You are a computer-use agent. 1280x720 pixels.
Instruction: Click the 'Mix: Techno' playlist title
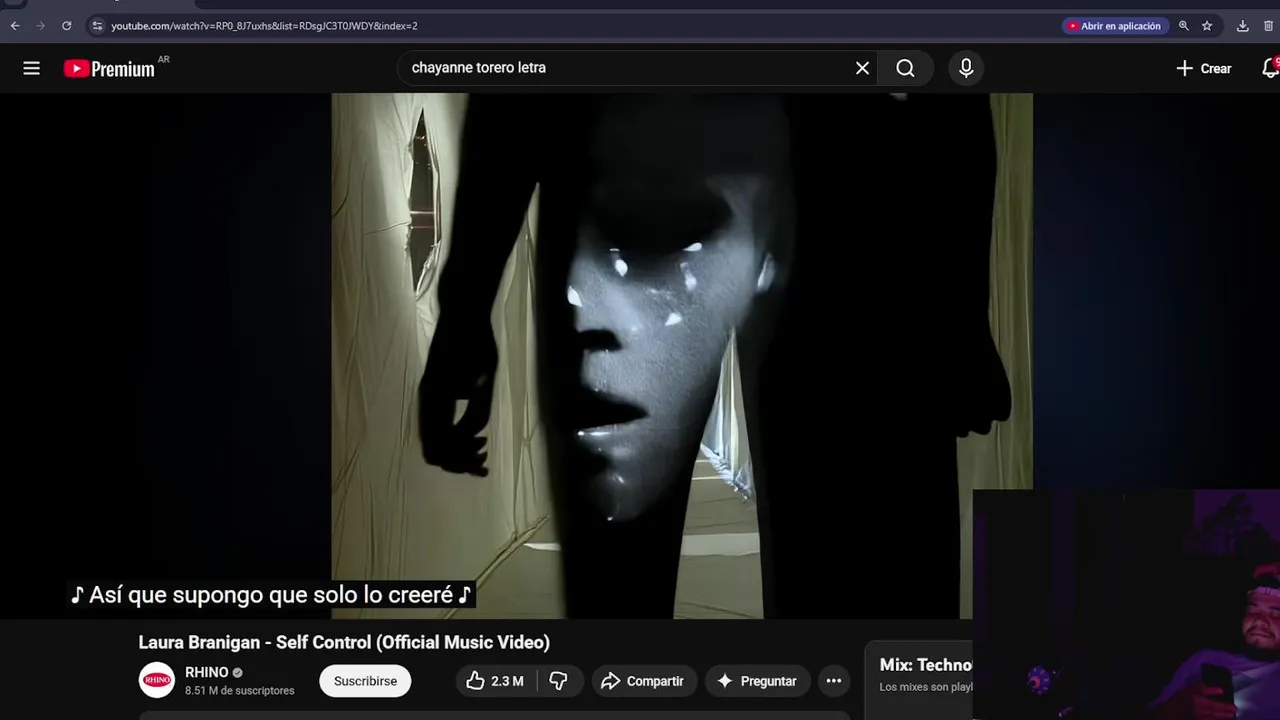tap(926, 665)
